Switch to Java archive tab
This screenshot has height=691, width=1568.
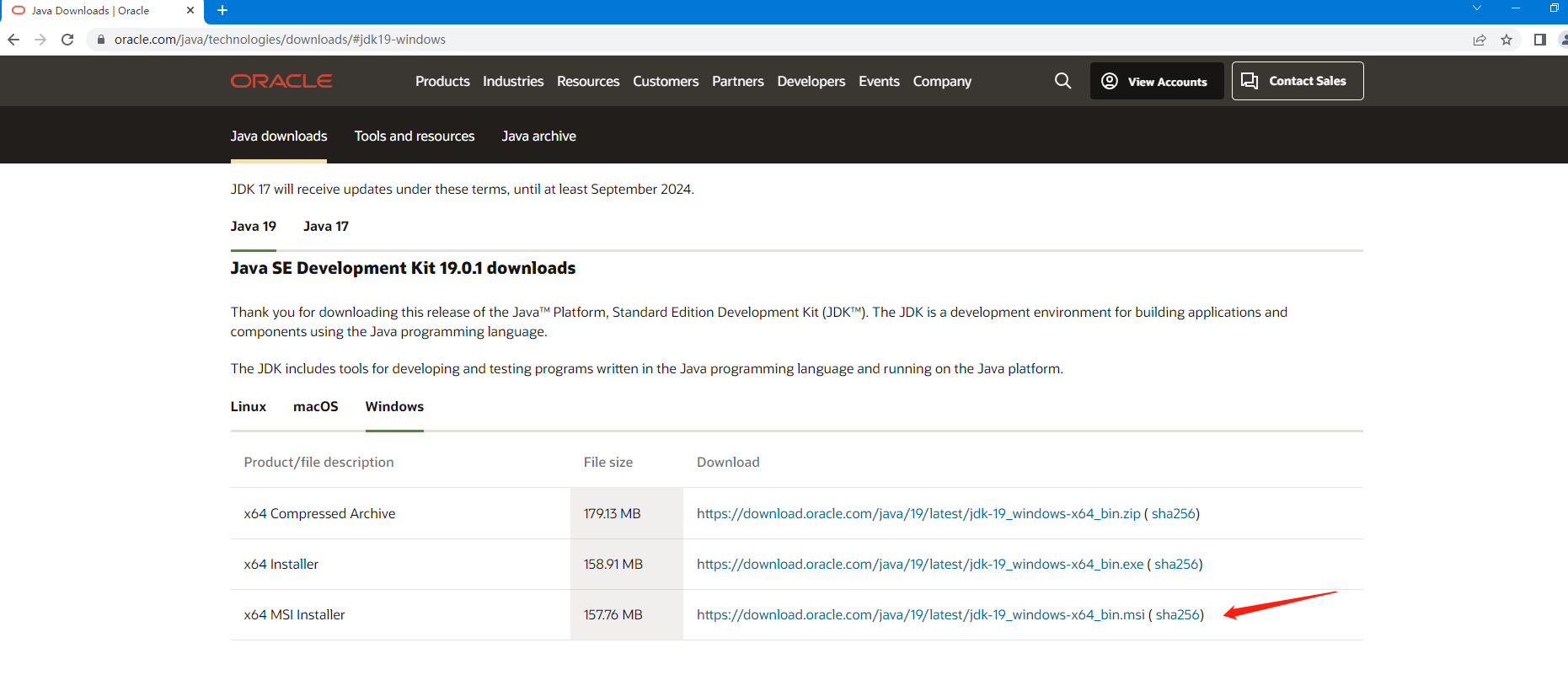tap(539, 136)
